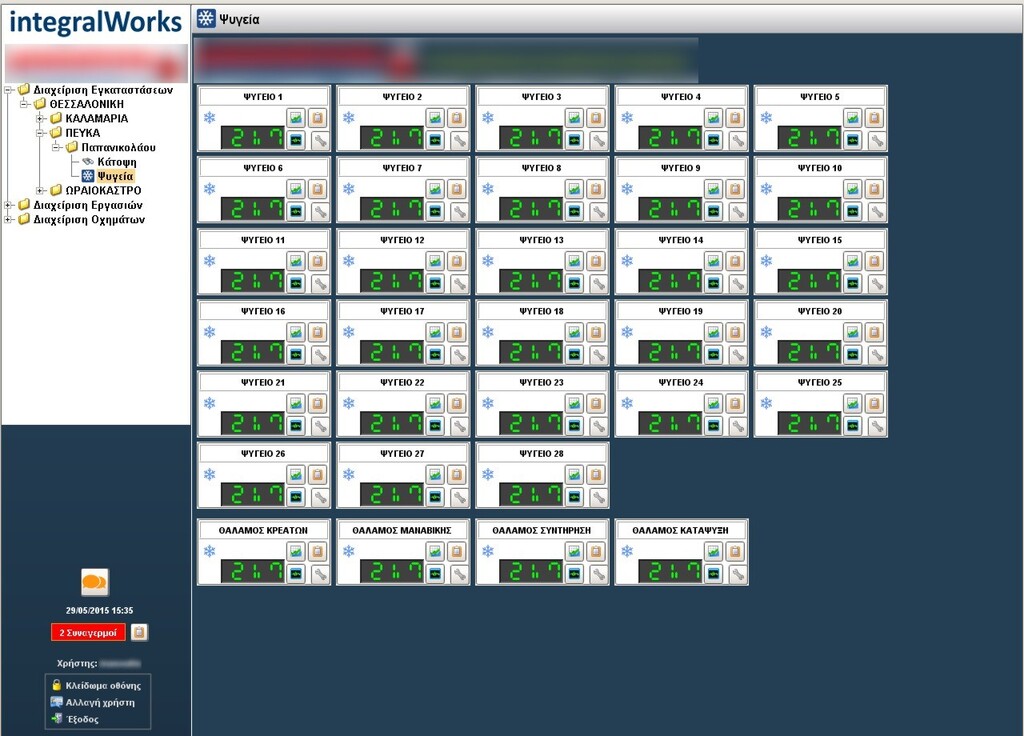
Task: Expand the Διαχείριση Οχημάτων tree node
Action: click(x=9, y=220)
